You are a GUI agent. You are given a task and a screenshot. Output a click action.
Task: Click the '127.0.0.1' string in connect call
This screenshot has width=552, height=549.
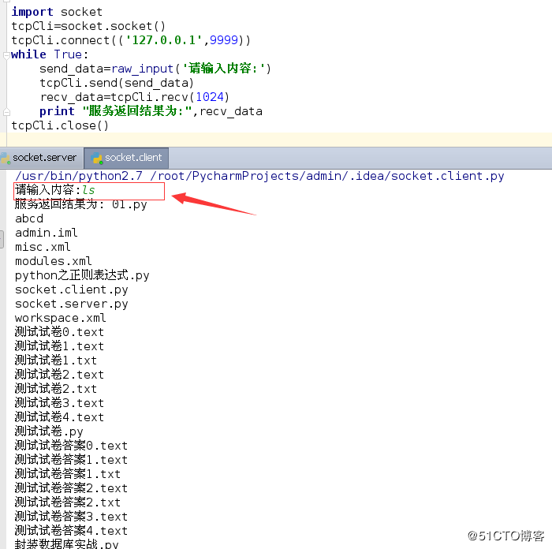click(163, 40)
